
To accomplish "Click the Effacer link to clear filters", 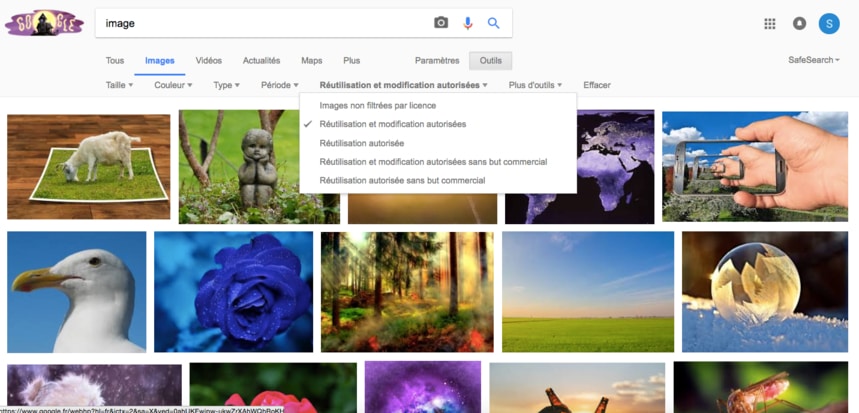I will click(597, 85).
